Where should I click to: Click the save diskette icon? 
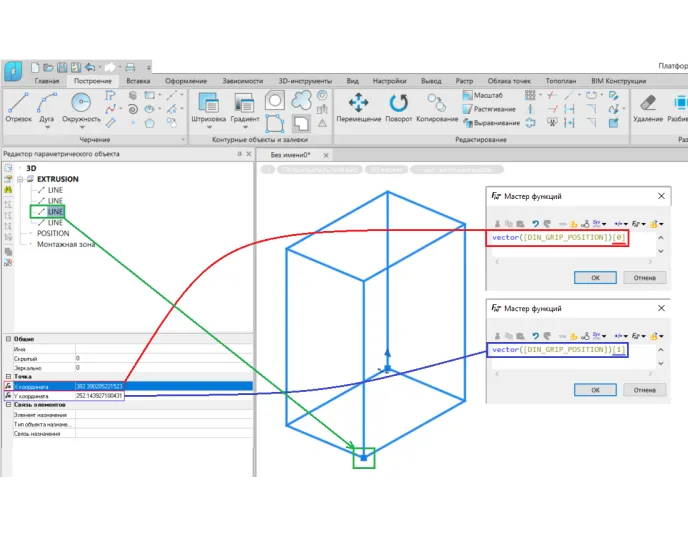(x=62, y=68)
